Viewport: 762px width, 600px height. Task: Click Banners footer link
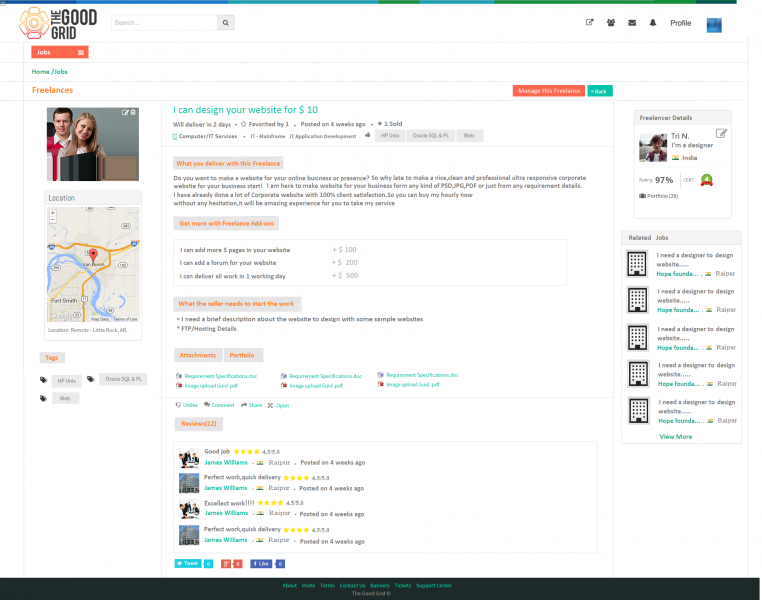380,585
